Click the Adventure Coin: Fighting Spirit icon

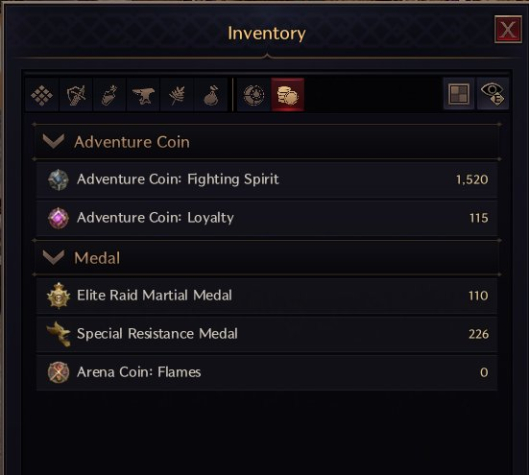(58, 180)
